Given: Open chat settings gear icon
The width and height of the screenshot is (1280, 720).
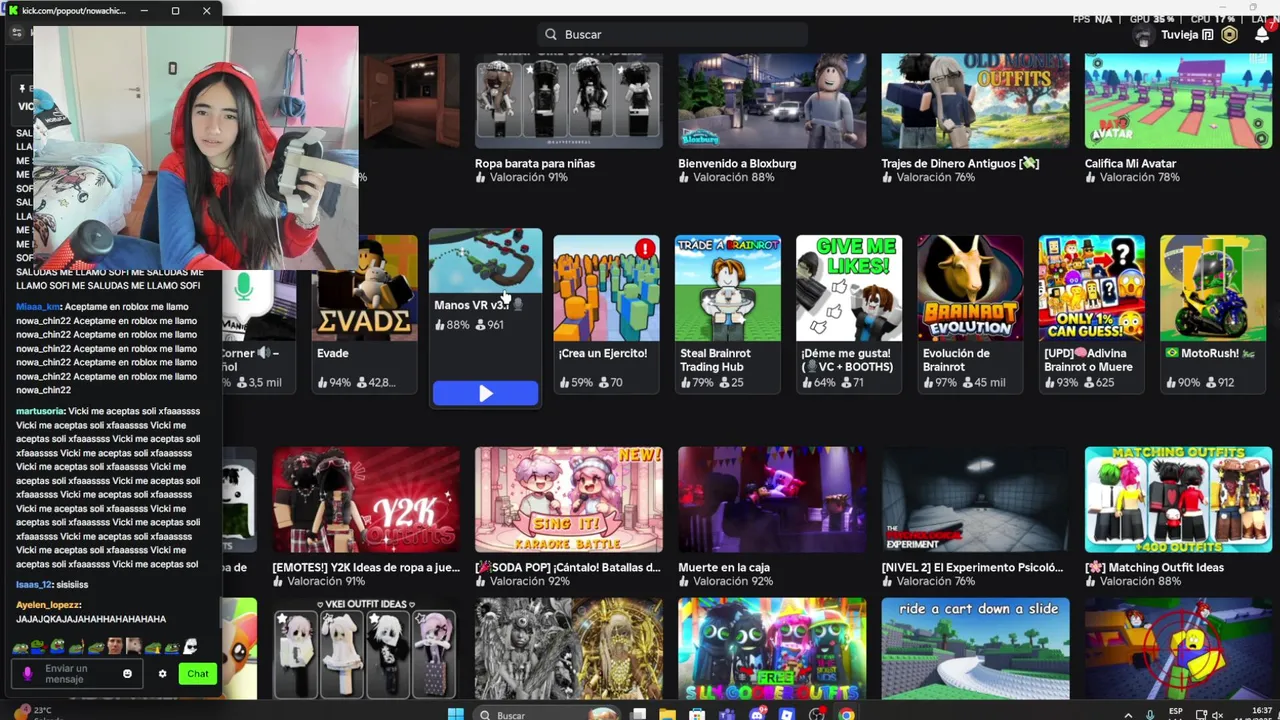Looking at the screenshot, I should pyautogui.click(x=162, y=674).
